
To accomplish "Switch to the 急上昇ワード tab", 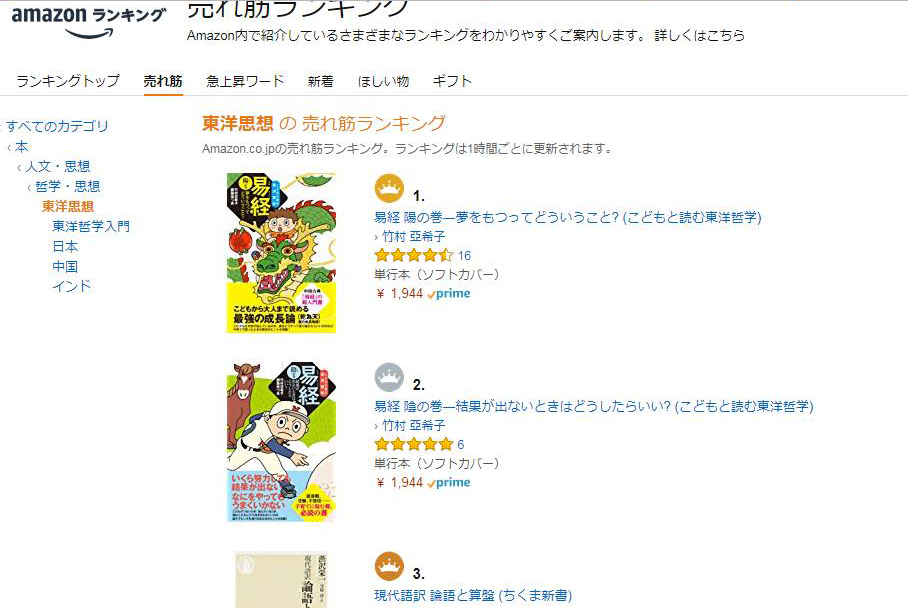I will click(x=245, y=81).
